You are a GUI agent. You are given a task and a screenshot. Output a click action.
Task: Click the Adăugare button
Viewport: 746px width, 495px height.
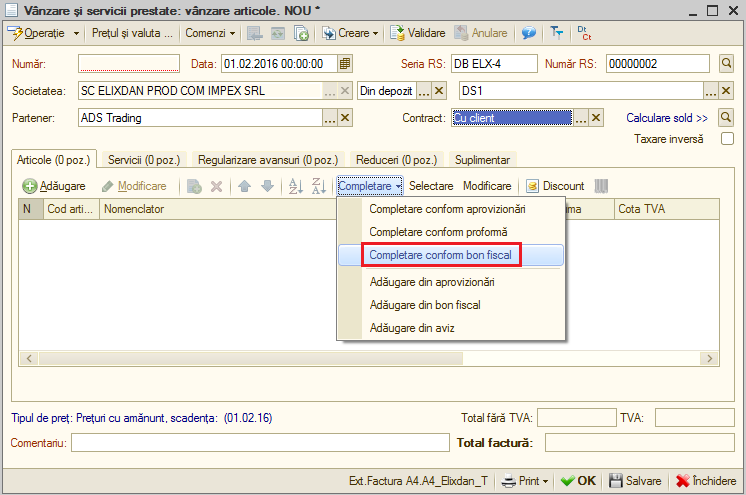[54, 186]
